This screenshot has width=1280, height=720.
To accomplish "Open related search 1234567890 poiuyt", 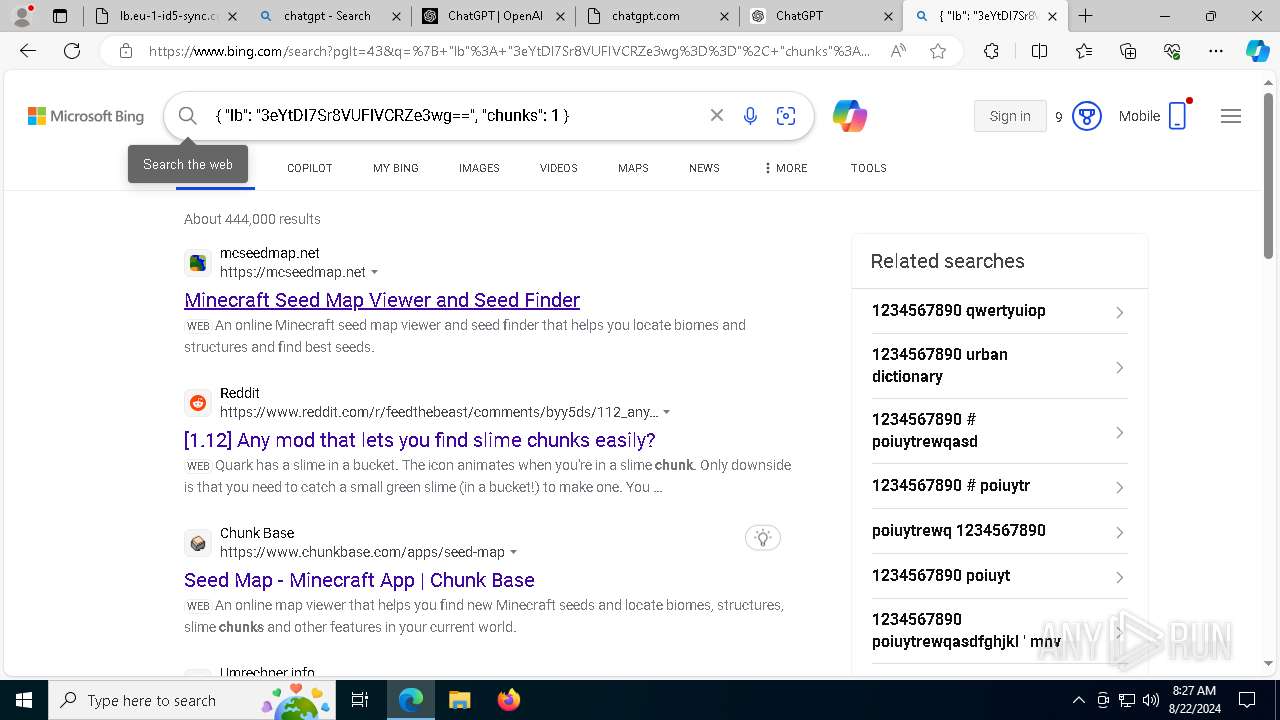I will 999,576.
